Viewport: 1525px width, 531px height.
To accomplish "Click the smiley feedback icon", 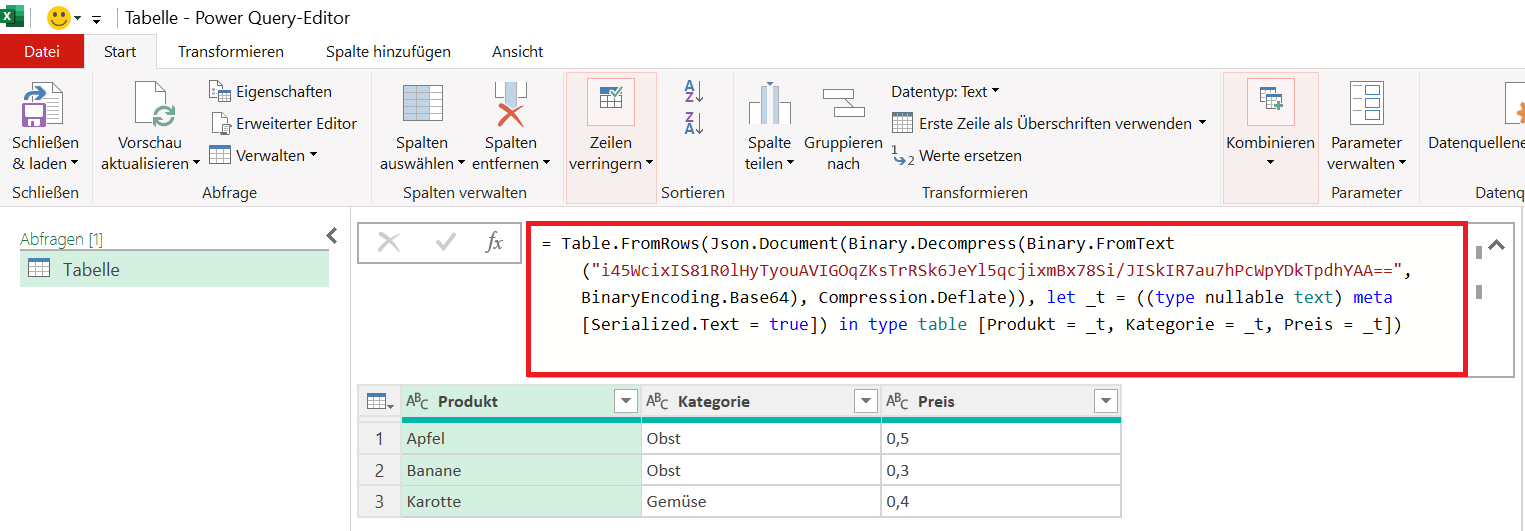I will (x=58, y=18).
